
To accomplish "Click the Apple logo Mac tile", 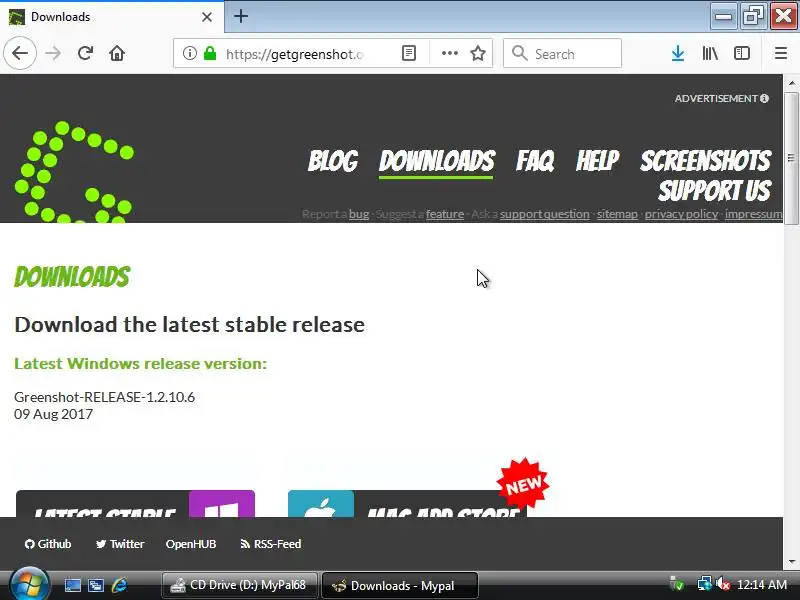I will (321, 504).
